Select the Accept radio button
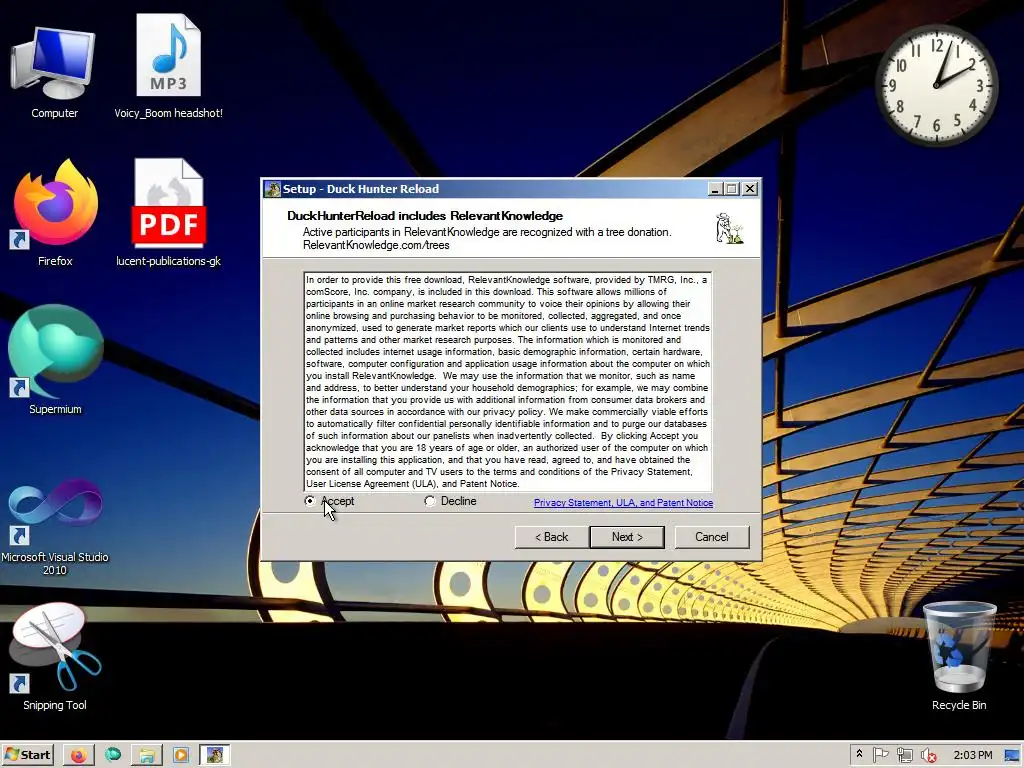 coord(310,501)
